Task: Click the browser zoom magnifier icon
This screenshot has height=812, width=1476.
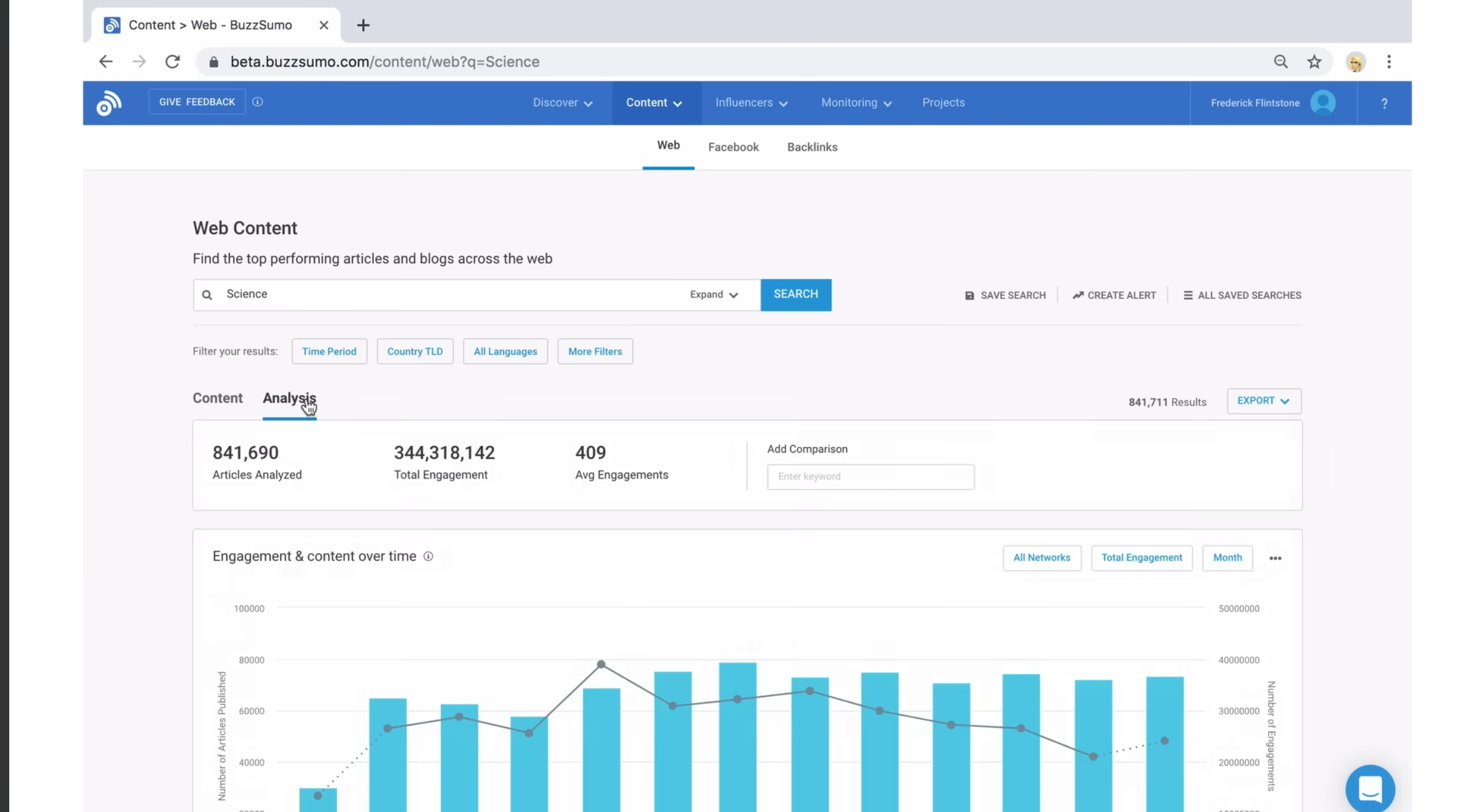Action: pos(1281,62)
